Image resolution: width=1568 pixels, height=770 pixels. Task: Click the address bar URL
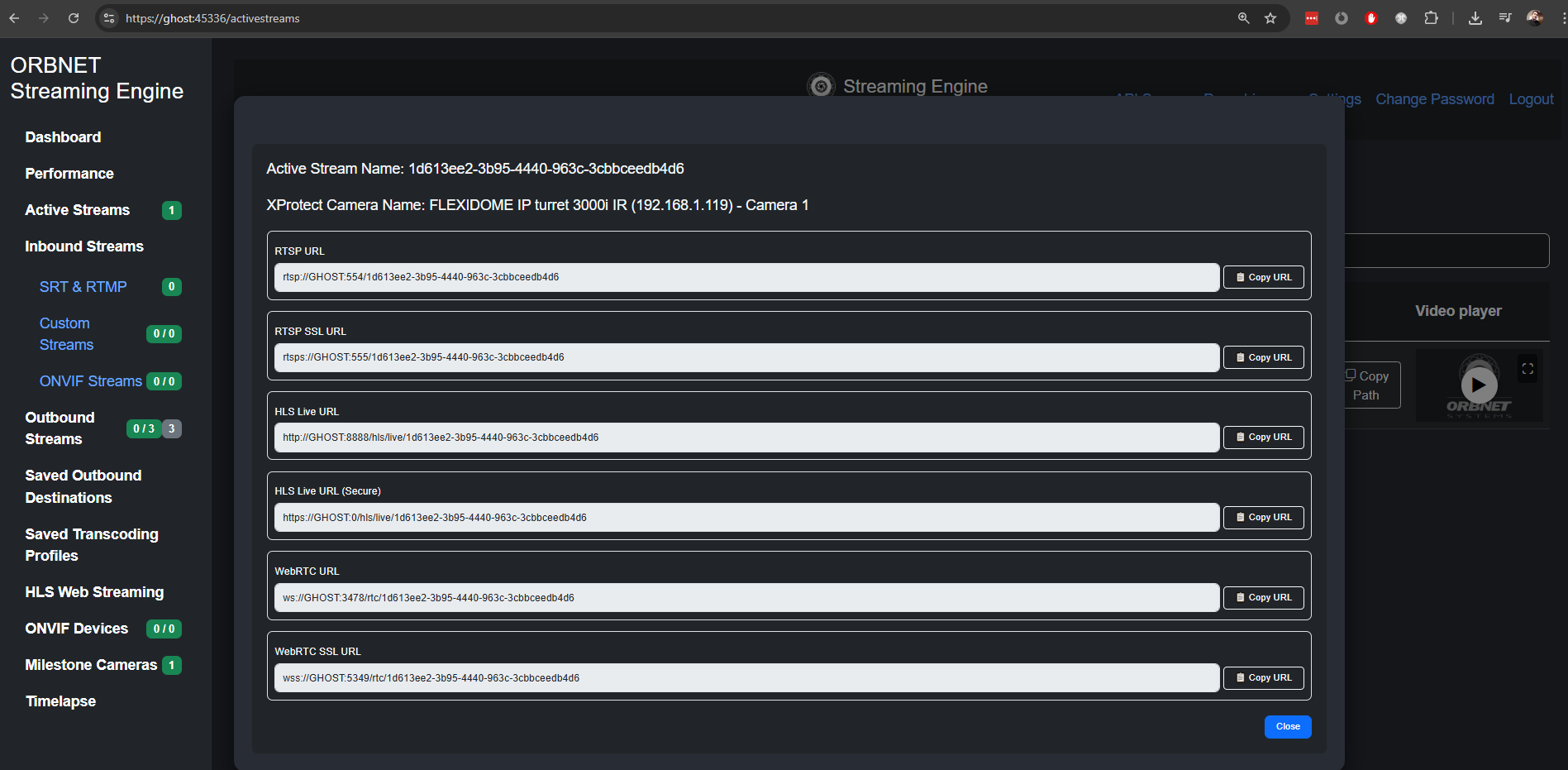pos(212,18)
